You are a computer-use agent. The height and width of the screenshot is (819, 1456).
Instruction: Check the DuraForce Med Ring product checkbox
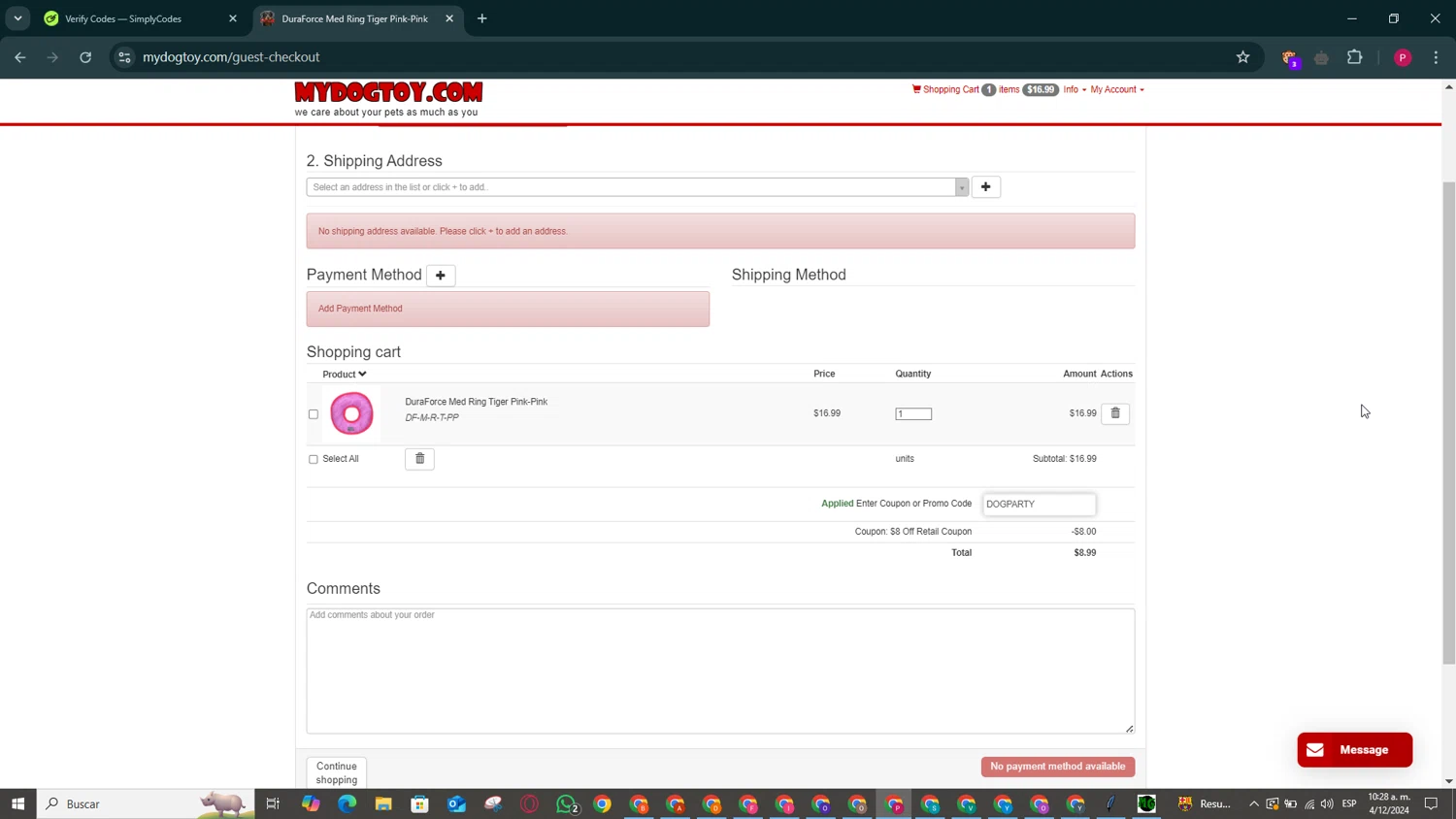pyautogui.click(x=314, y=414)
